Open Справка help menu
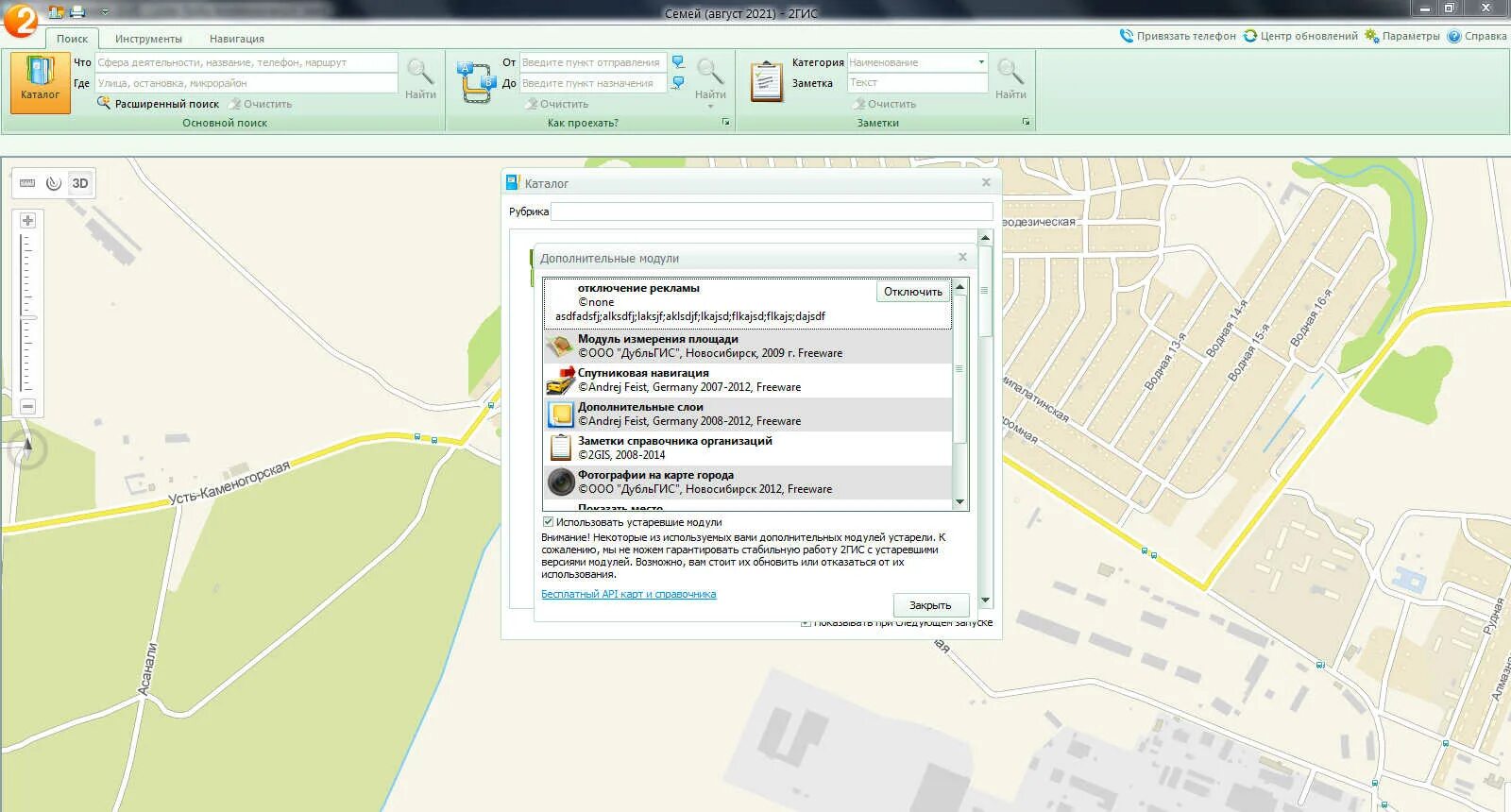Screen dimensions: 1511x812 point(1477,36)
